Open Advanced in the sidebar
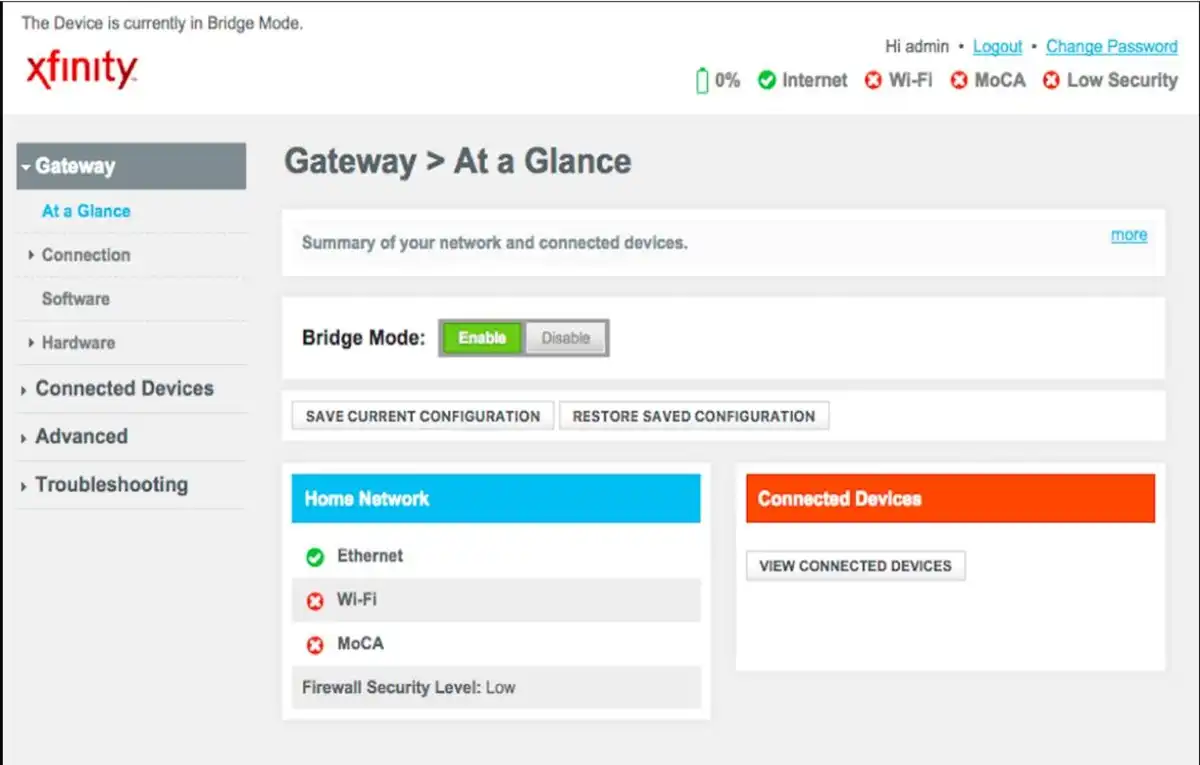The image size is (1200, 765). click(81, 436)
